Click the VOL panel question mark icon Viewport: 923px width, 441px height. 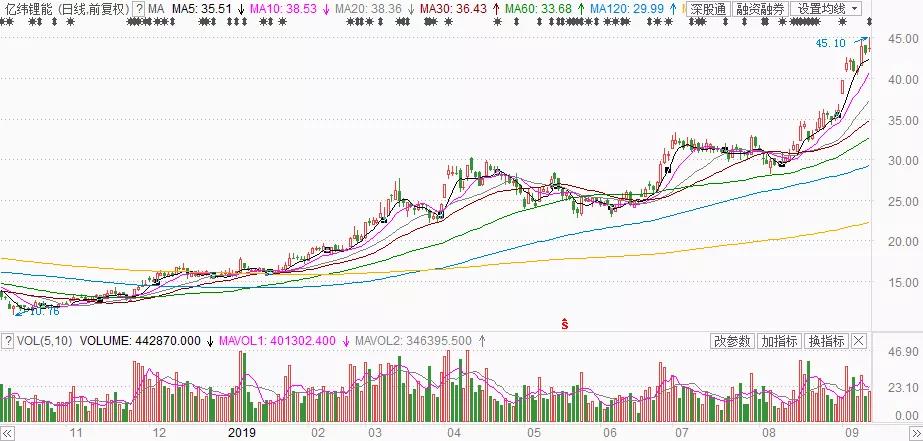point(7,341)
